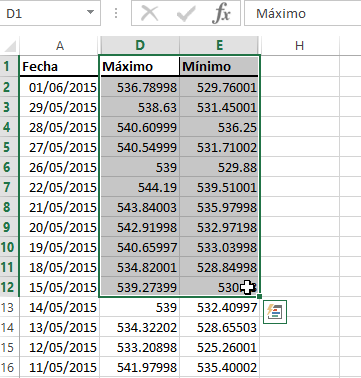The image size is (361, 378).
Task: Select row 12 header
Action: click(10, 287)
